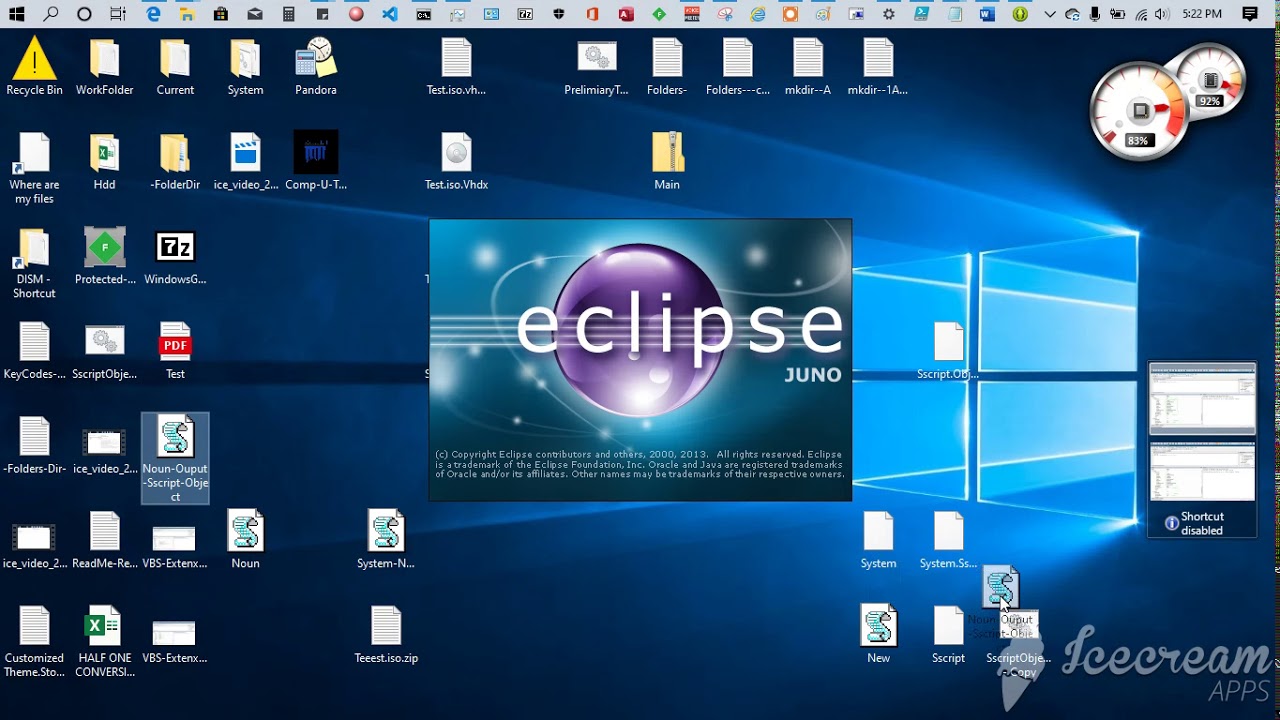Select the WorkFolder desktop folder
Screen dimensions: 1280x720
(104, 66)
